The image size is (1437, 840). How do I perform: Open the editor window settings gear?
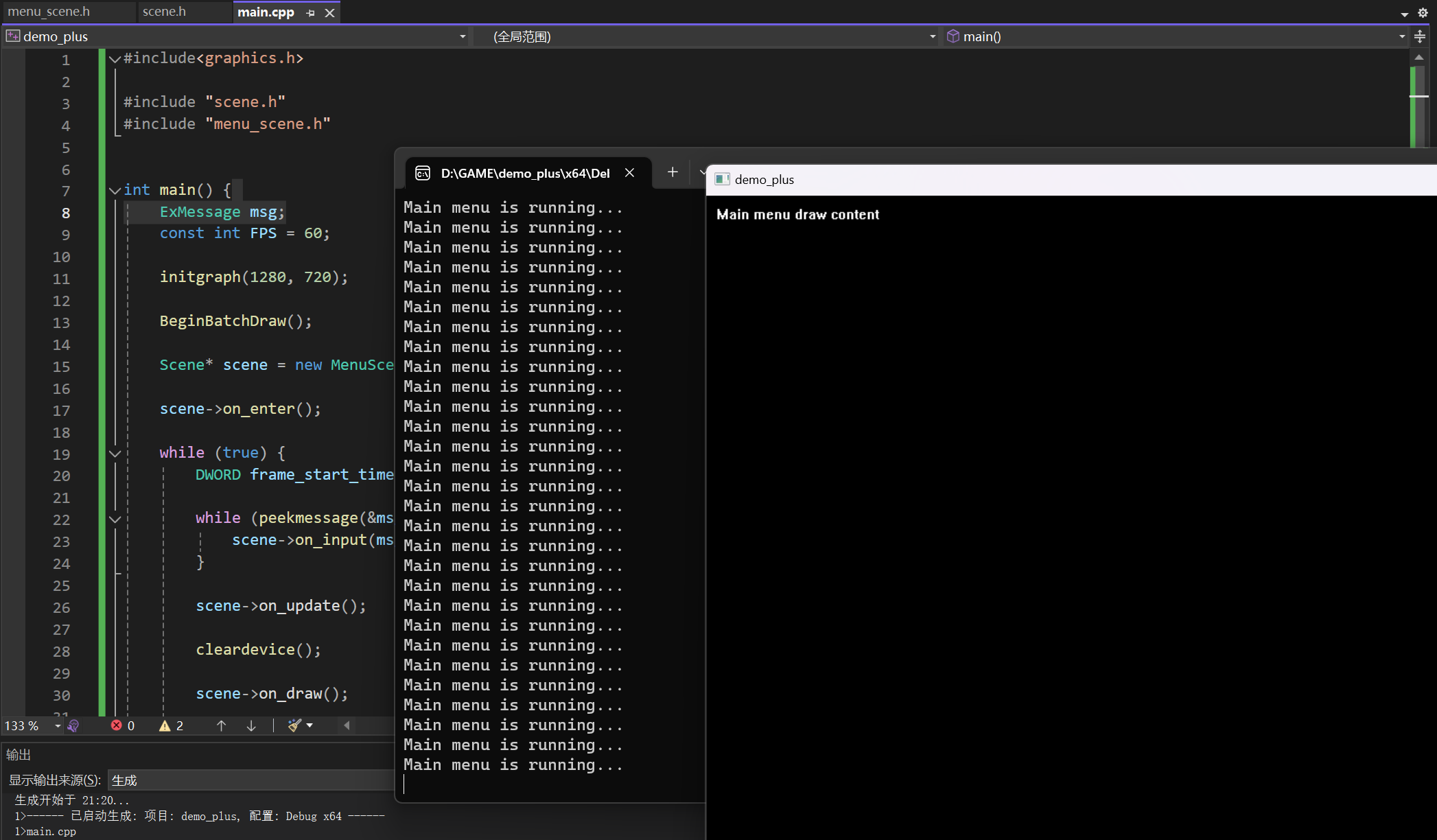[x=1423, y=12]
